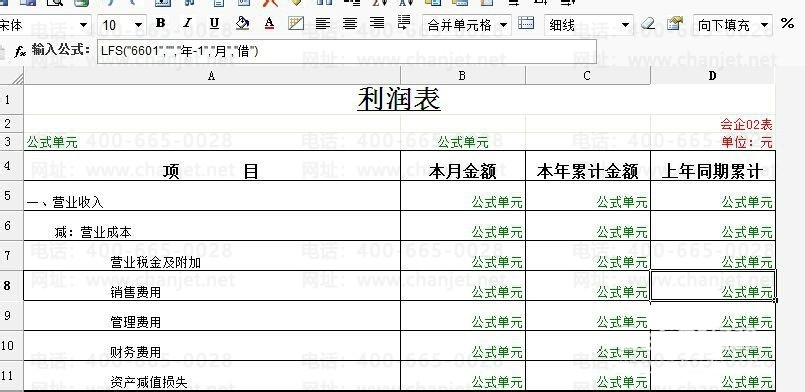Select column A header
This screenshot has width=805, height=392.
point(212,76)
